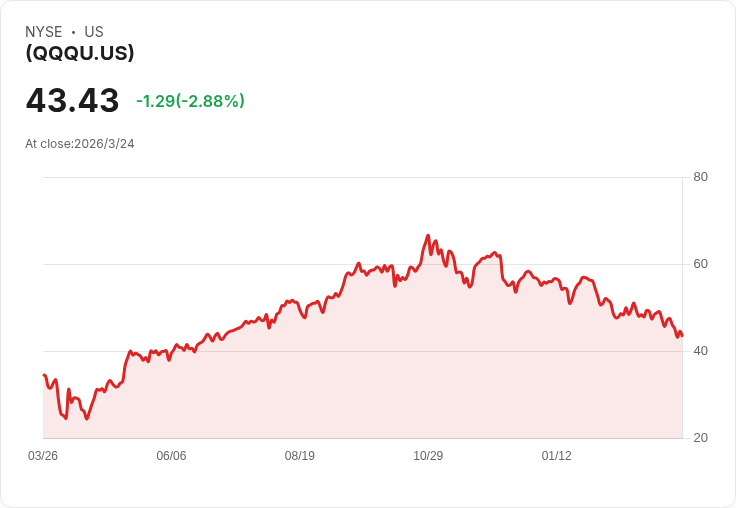736x508 pixels.
Task: Click the -1.29(-2.88%) price change
Action: pyautogui.click(x=190, y=101)
